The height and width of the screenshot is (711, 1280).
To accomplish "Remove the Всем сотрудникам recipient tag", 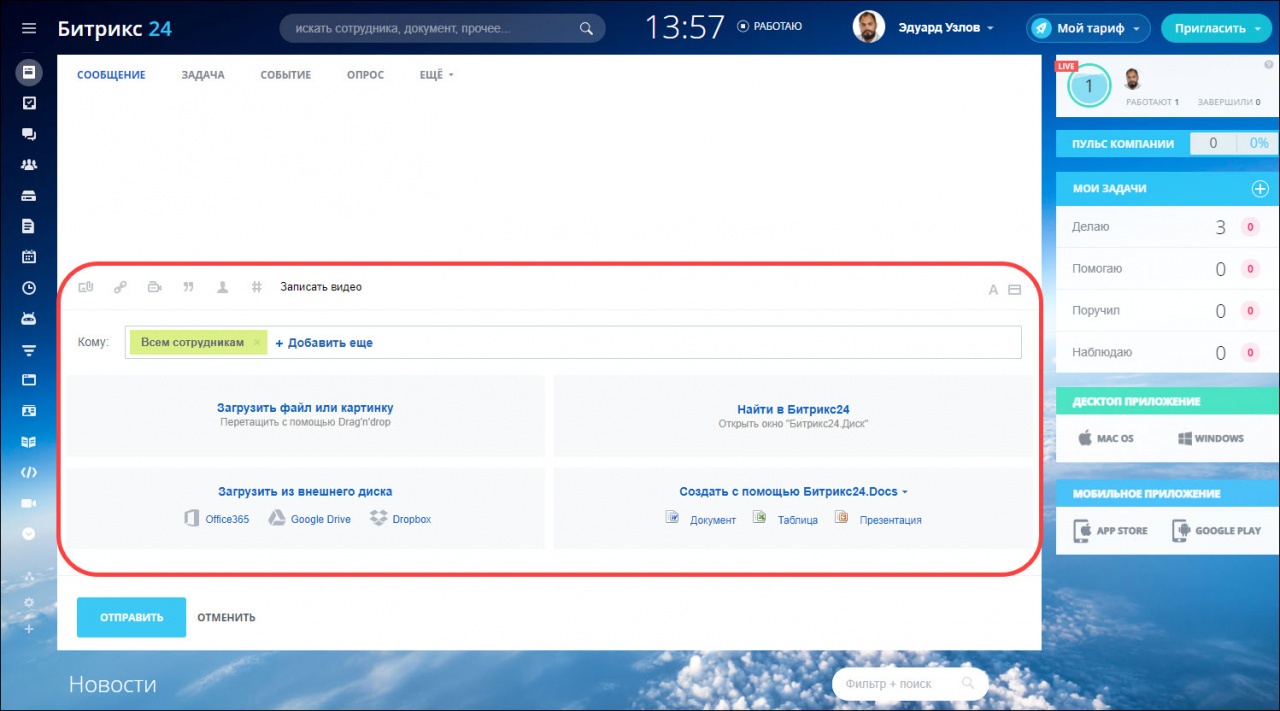I will [257, 343].
